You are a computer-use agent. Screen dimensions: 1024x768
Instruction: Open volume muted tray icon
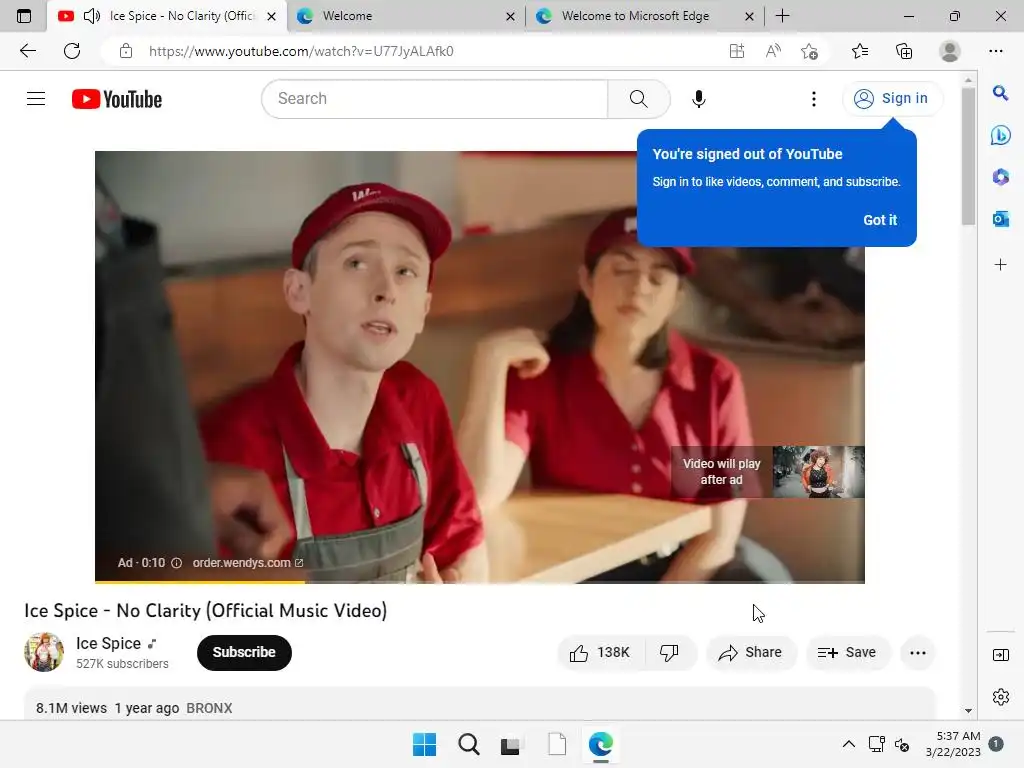click(902, 744)
